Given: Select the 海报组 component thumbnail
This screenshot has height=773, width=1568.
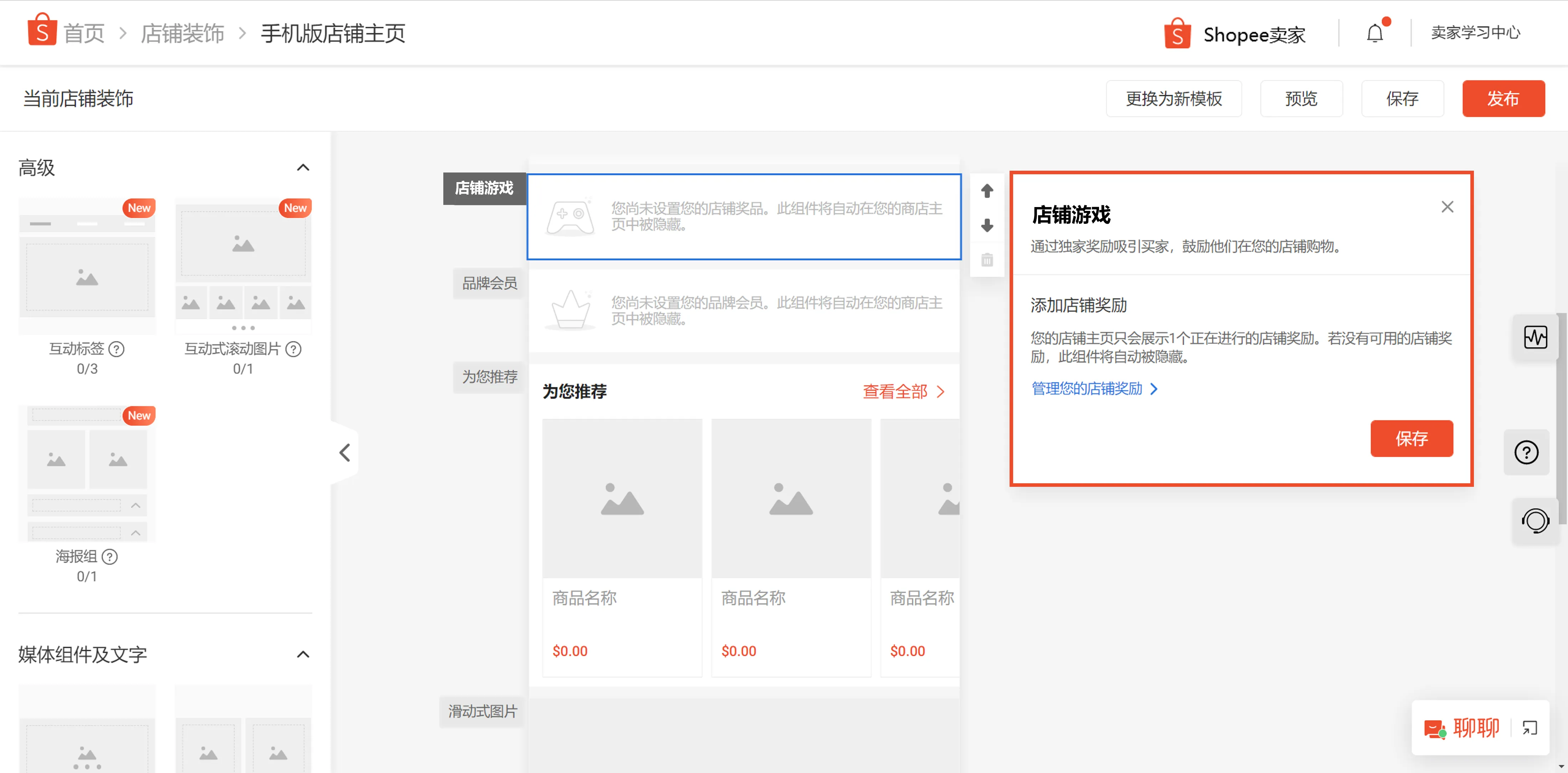Looking at the screenshot, I should [87, 474].
